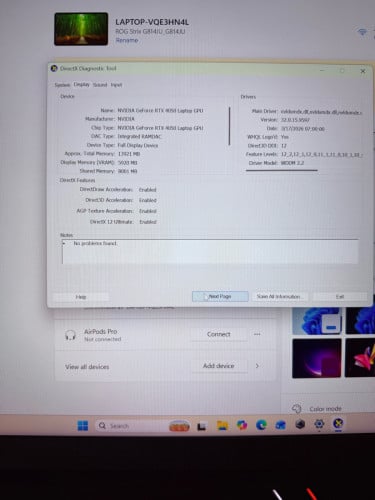This screenshot has height=500, width=375.
Task: Select the Direct3D DDI value 12
Action: click(x=284, y=146)
